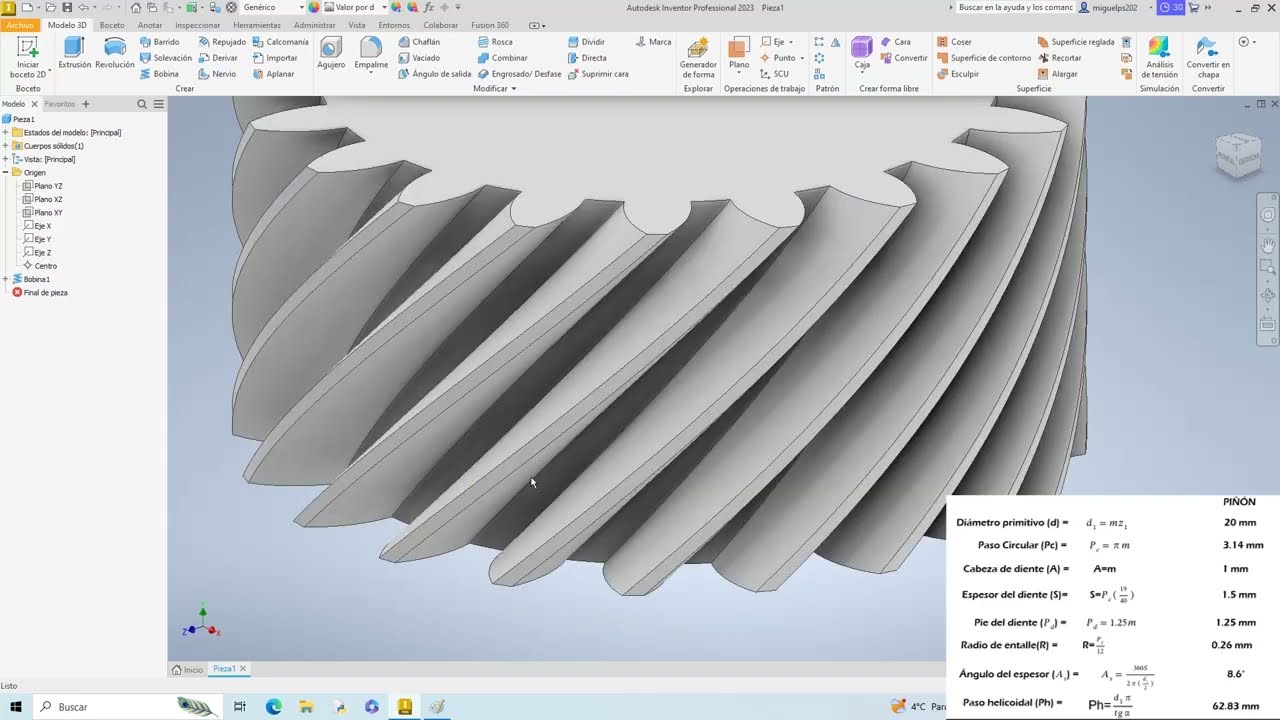Collapse the Origen folder

pos(5,172)
